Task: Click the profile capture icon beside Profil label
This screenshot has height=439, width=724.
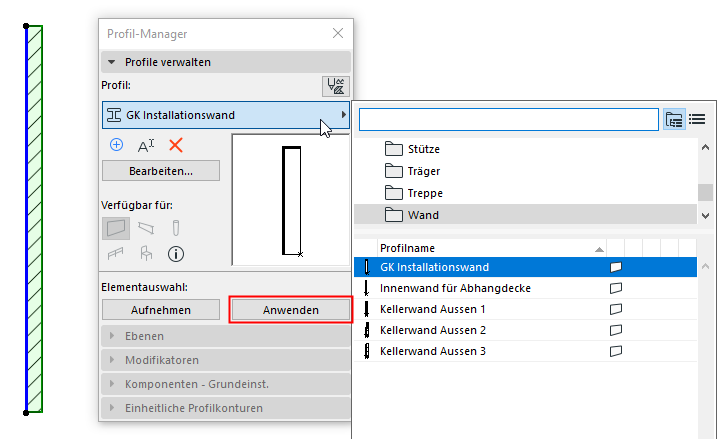Action: (335, 86)
